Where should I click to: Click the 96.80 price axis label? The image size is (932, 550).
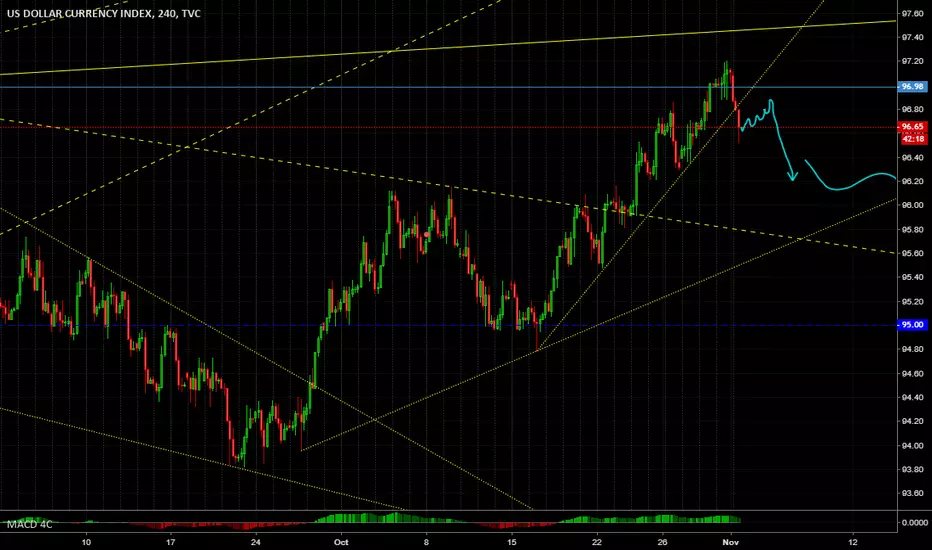tap(912, 109)
